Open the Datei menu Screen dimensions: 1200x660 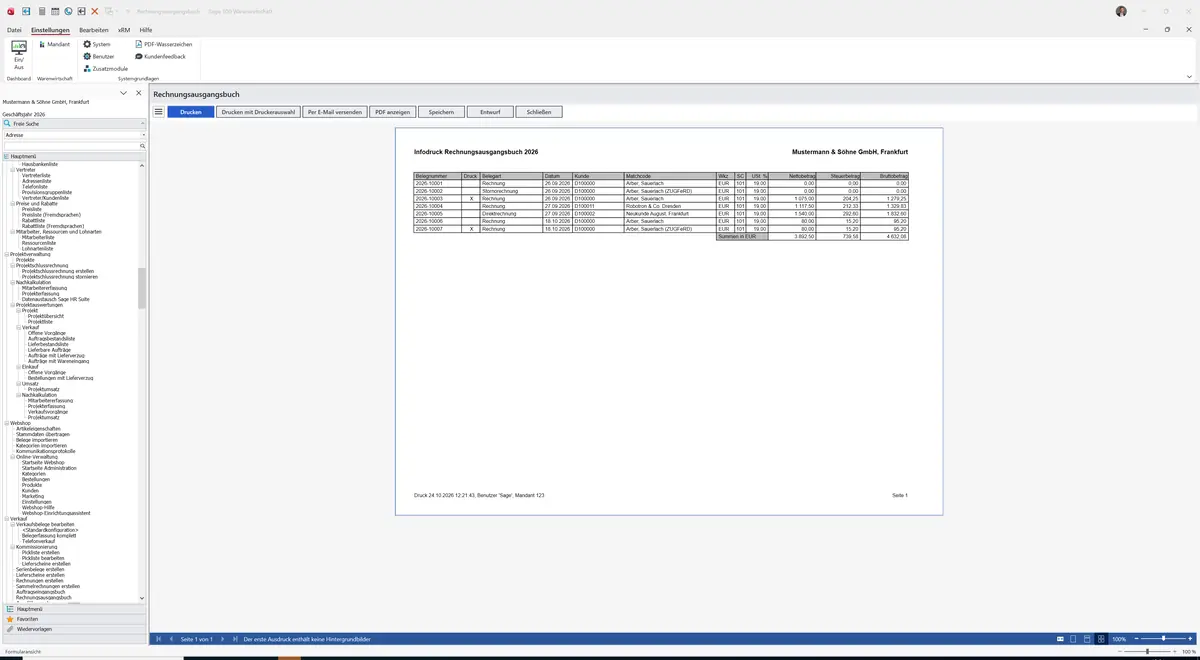pyautogui.click(x=14, y=30)
